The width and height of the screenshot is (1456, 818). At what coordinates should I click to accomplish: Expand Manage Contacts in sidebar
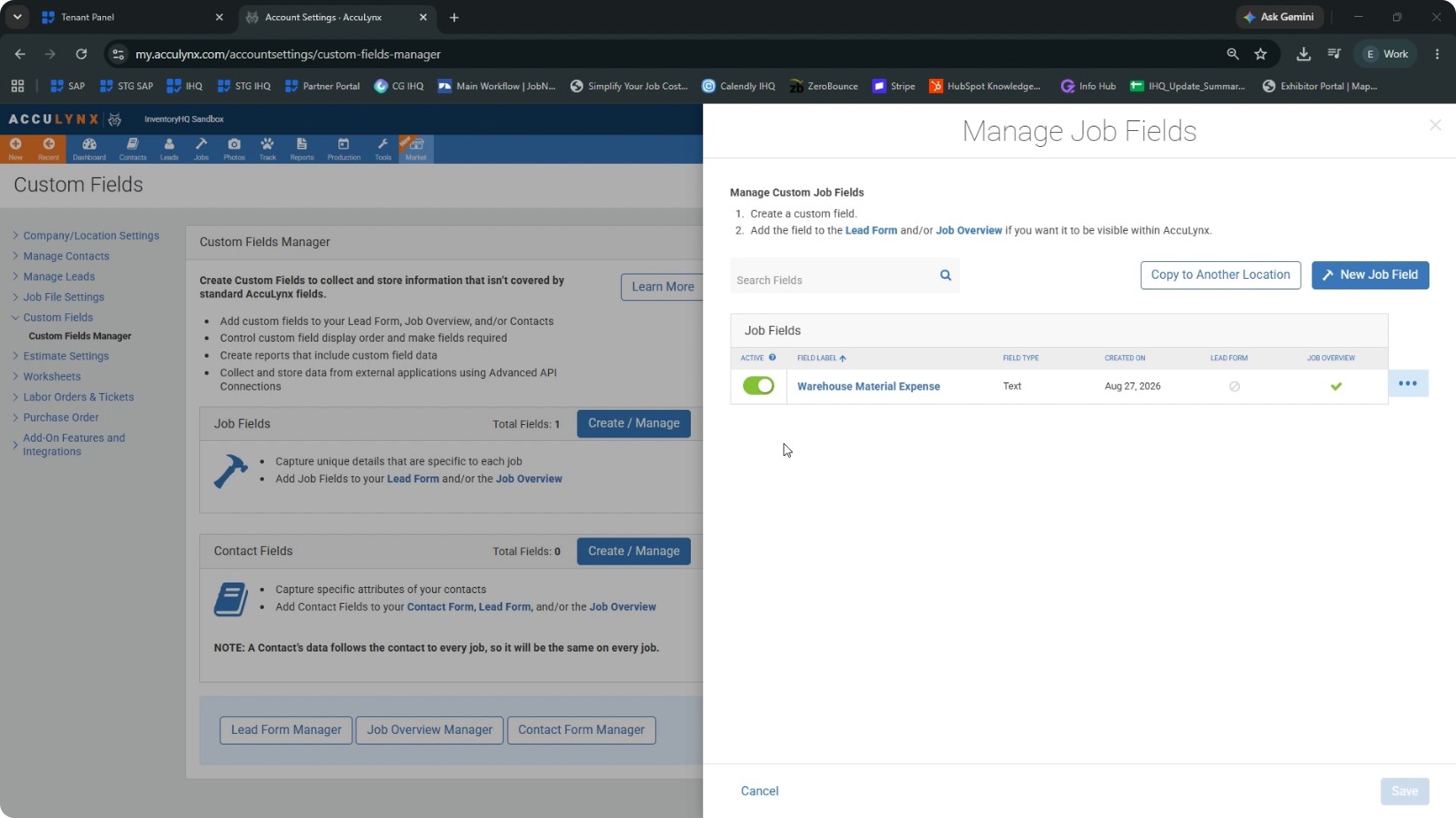pyautogui.click(x=66, y=256)
